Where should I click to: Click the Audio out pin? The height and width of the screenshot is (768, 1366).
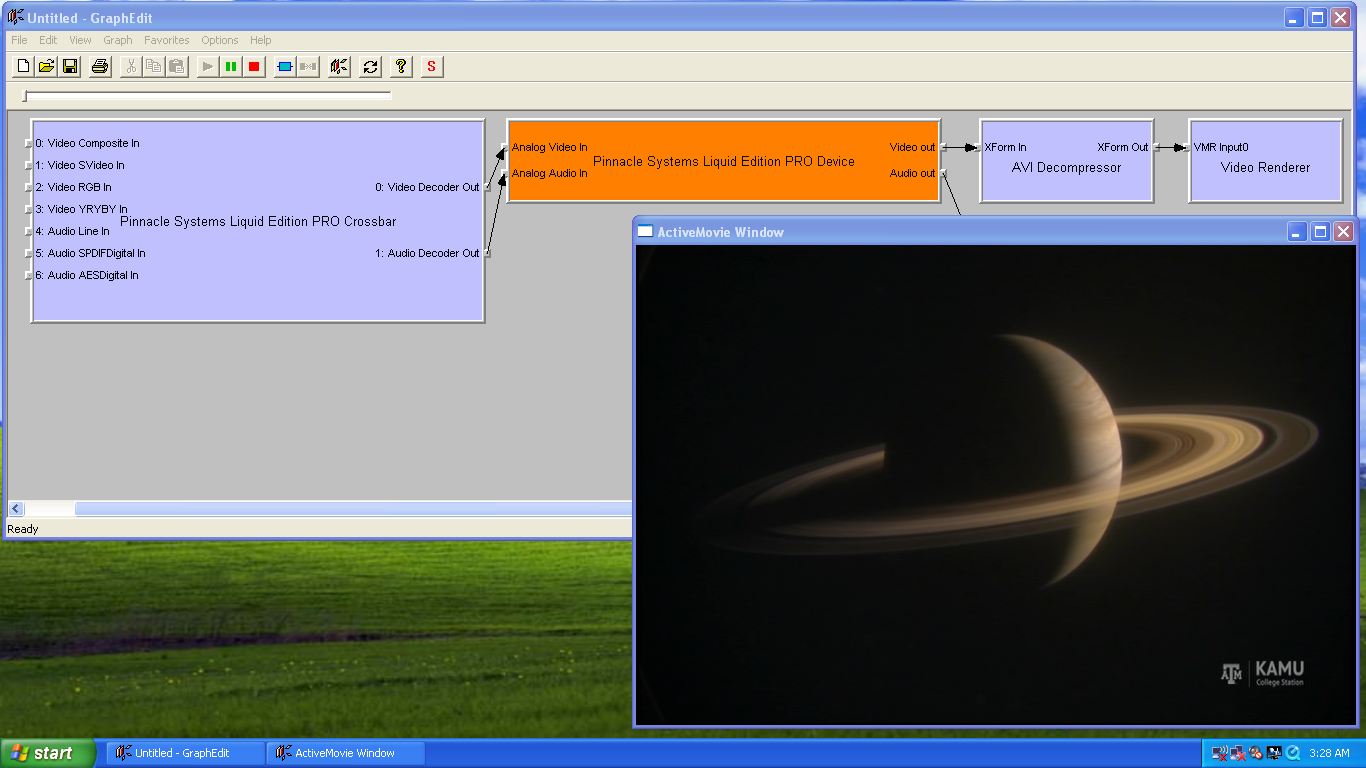[943, 173]
